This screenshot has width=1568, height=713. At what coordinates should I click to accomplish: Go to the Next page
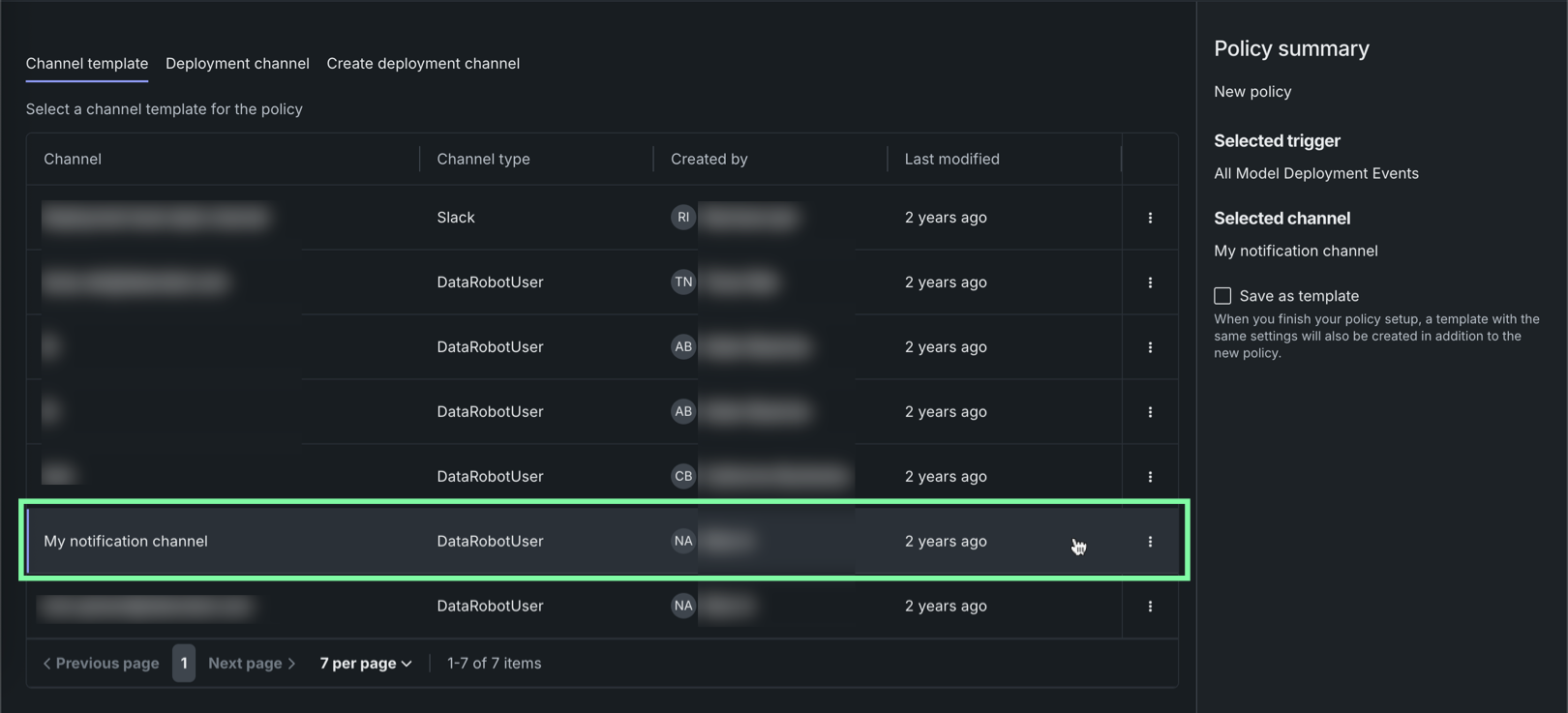point(252,664)
